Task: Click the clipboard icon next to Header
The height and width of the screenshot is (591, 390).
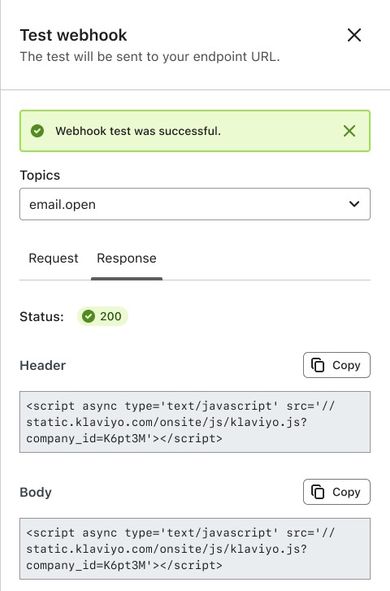Action: click(318, 365)
